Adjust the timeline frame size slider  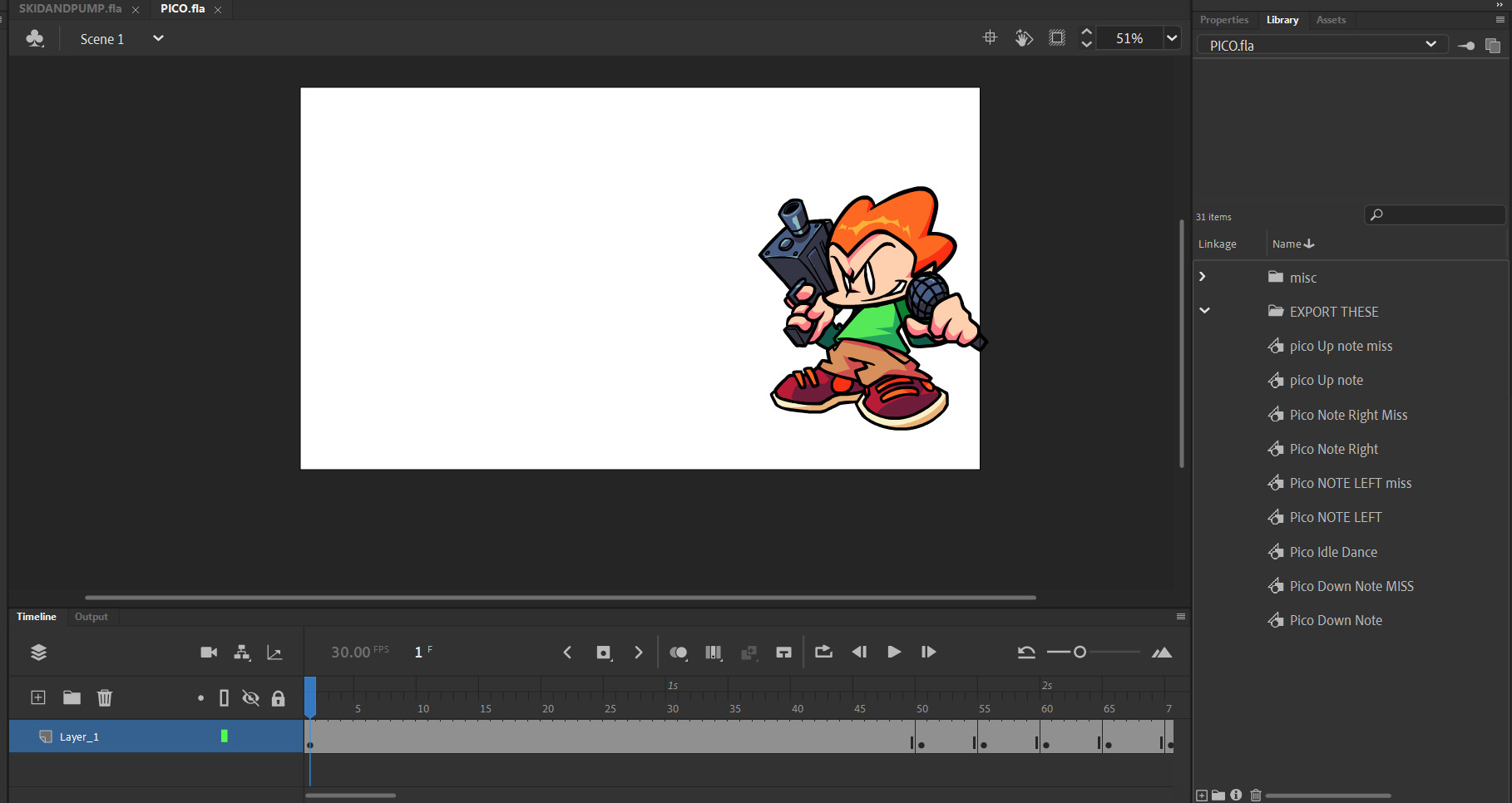tap(1080, 653)
